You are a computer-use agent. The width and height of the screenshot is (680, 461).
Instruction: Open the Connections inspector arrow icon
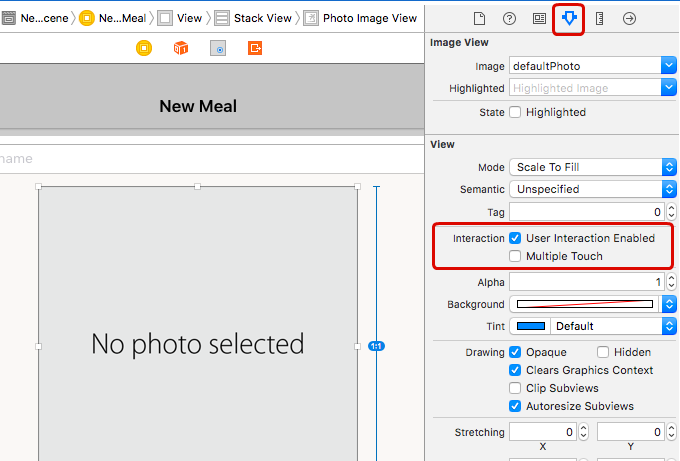pyautogui.click(x=629, y=19)
